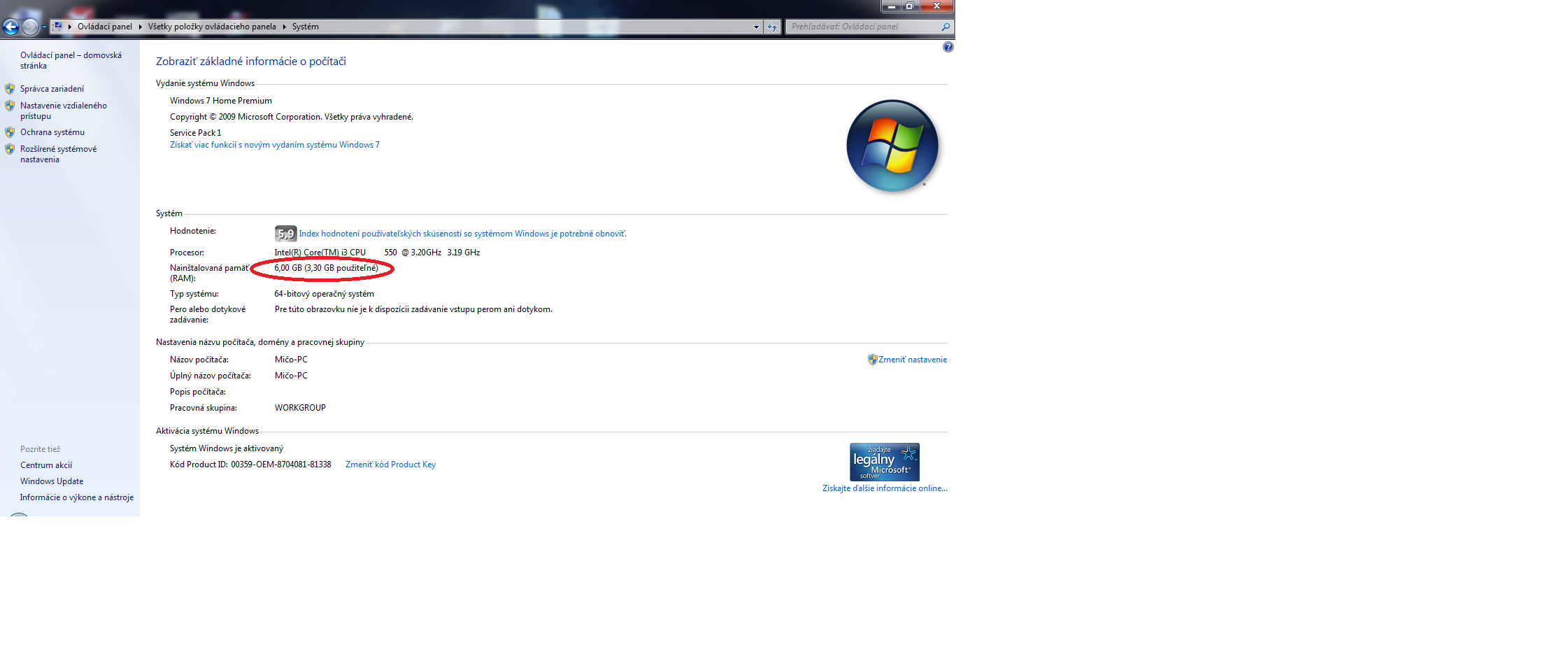Image resolution: width=1568 pixels, height=659 pixels.
Task: Expand the chevron after Ovládací panel
Action: pyautogui.click(x=141, y=27)
